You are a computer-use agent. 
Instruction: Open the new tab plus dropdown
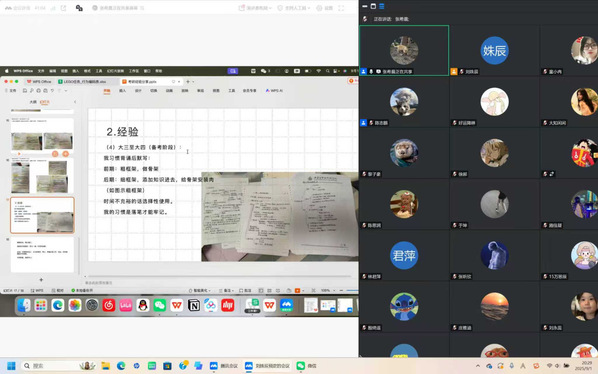[190, 82]
